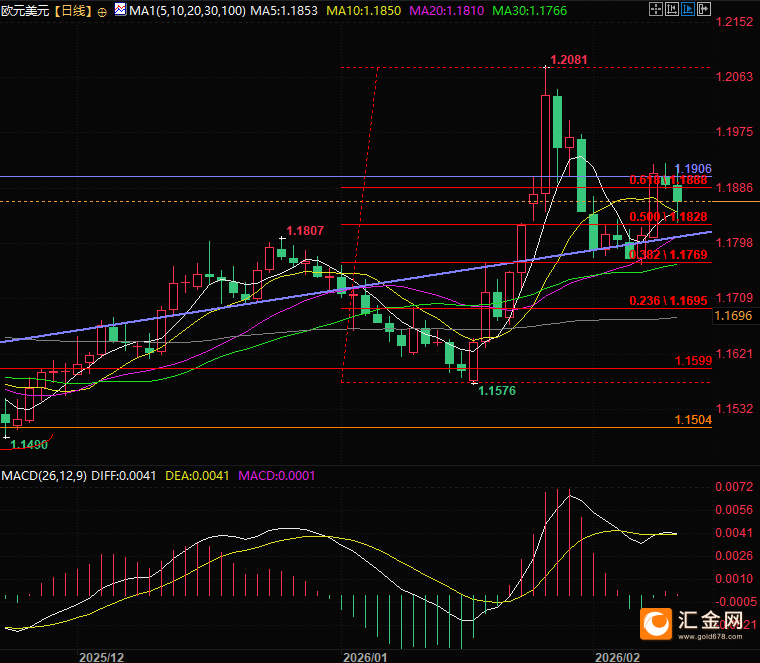
Task: Click the DEA:0.0041 value
Action: point(197,475)
